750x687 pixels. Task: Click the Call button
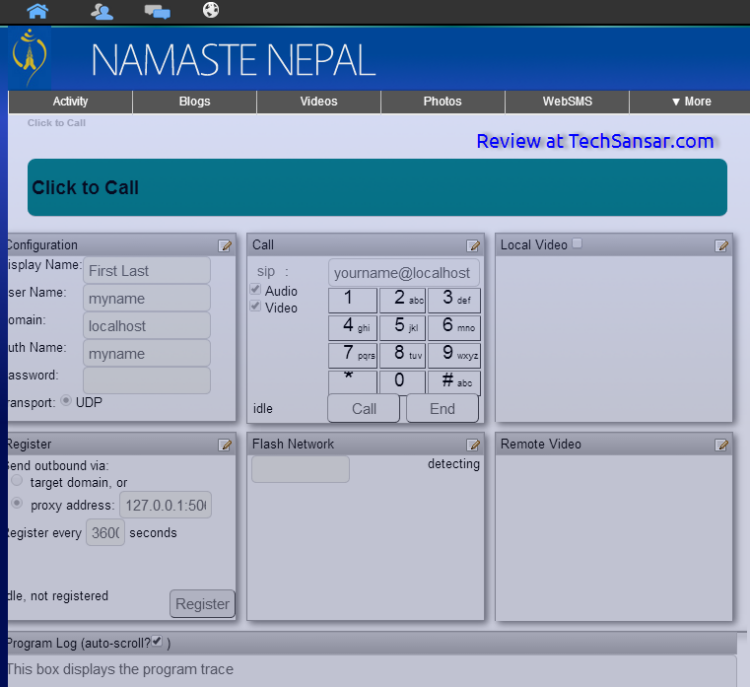coord(364,409)
